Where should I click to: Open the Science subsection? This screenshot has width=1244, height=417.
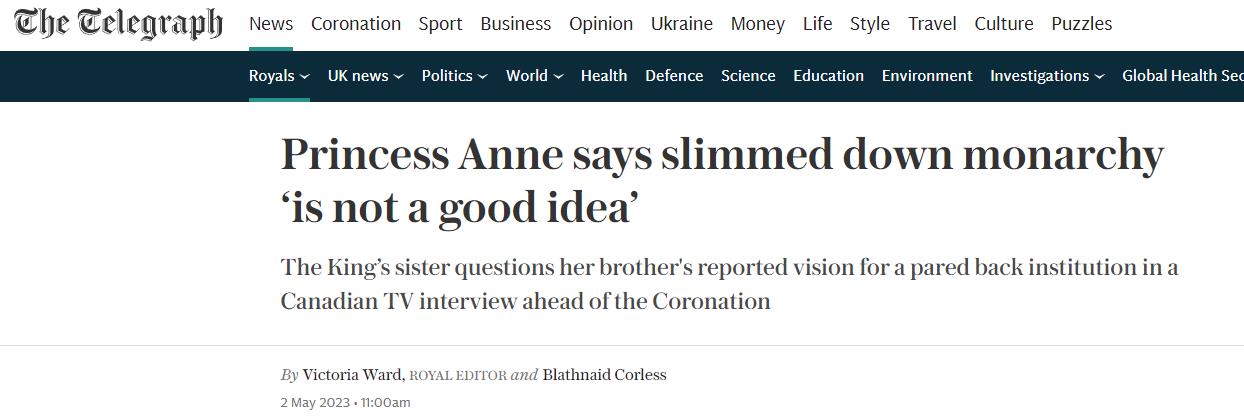pos(748,76)
